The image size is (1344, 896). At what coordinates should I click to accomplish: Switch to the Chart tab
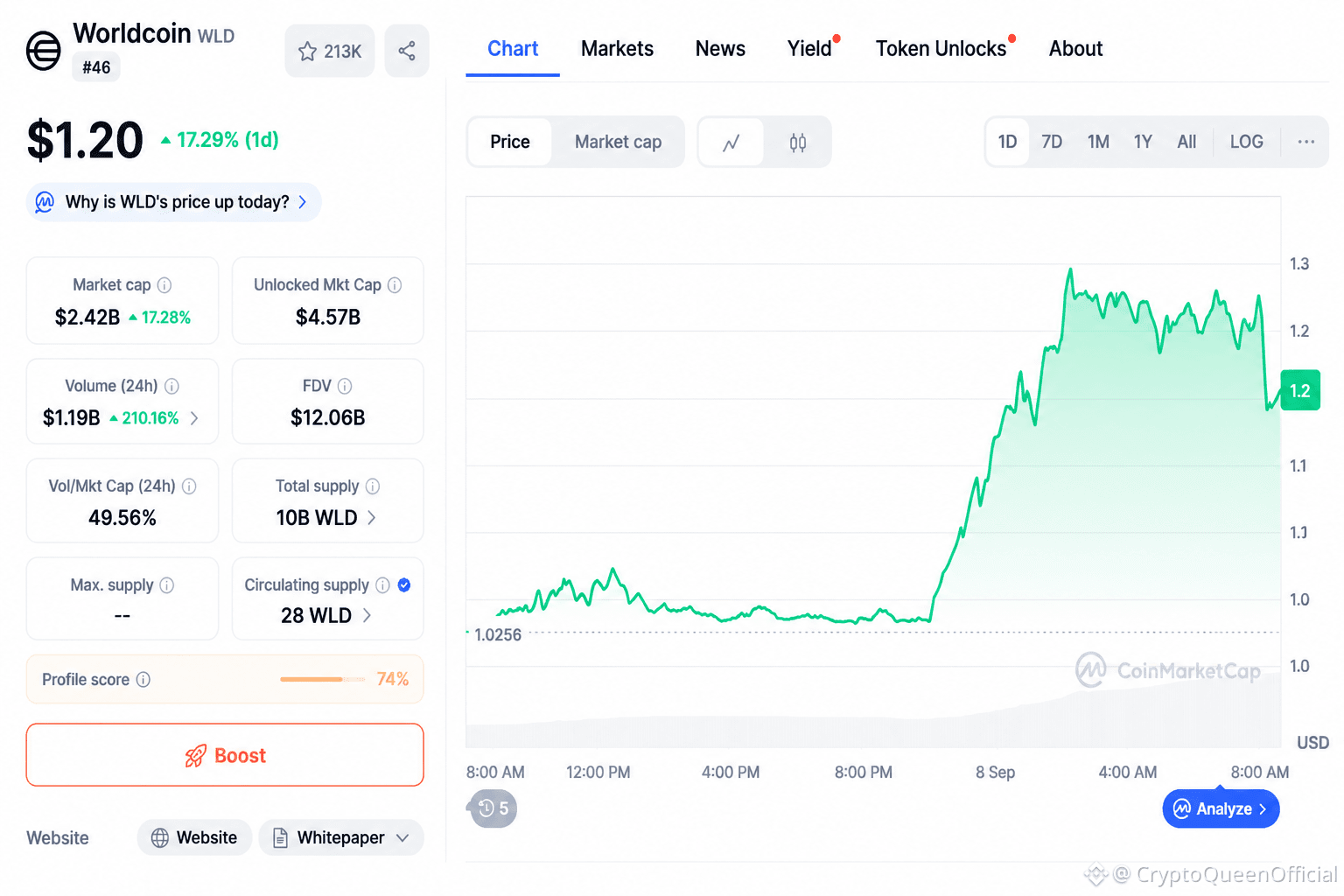513,49
